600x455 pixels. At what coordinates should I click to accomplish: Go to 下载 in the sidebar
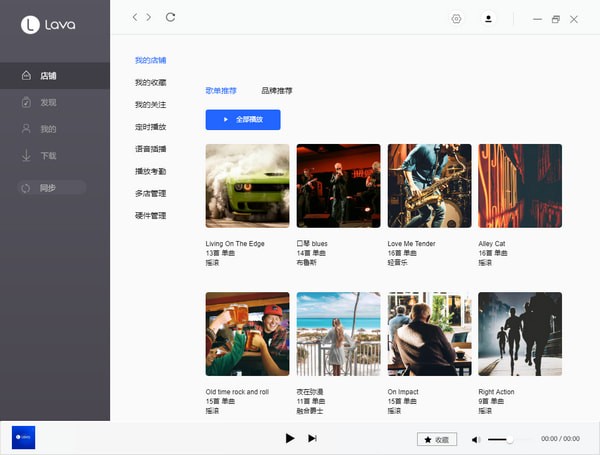click(48, 155)
